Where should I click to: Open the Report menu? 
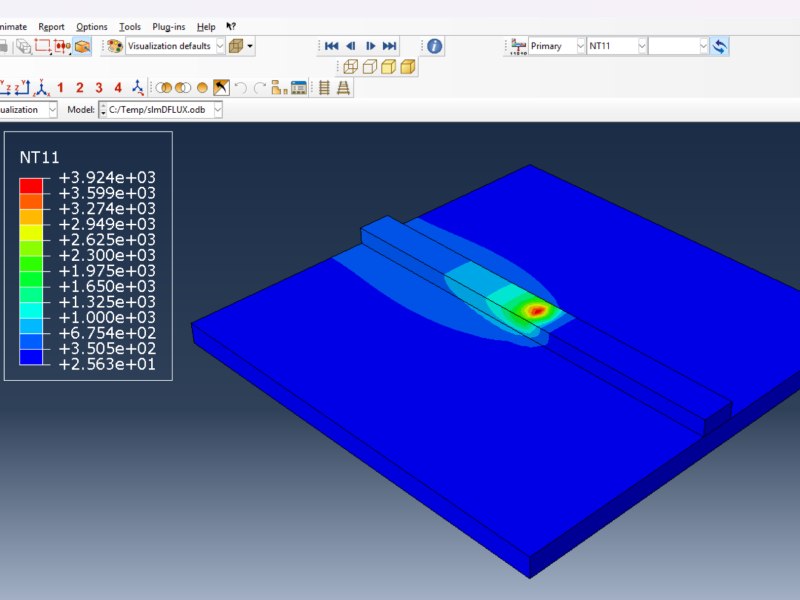click(51, 27)
